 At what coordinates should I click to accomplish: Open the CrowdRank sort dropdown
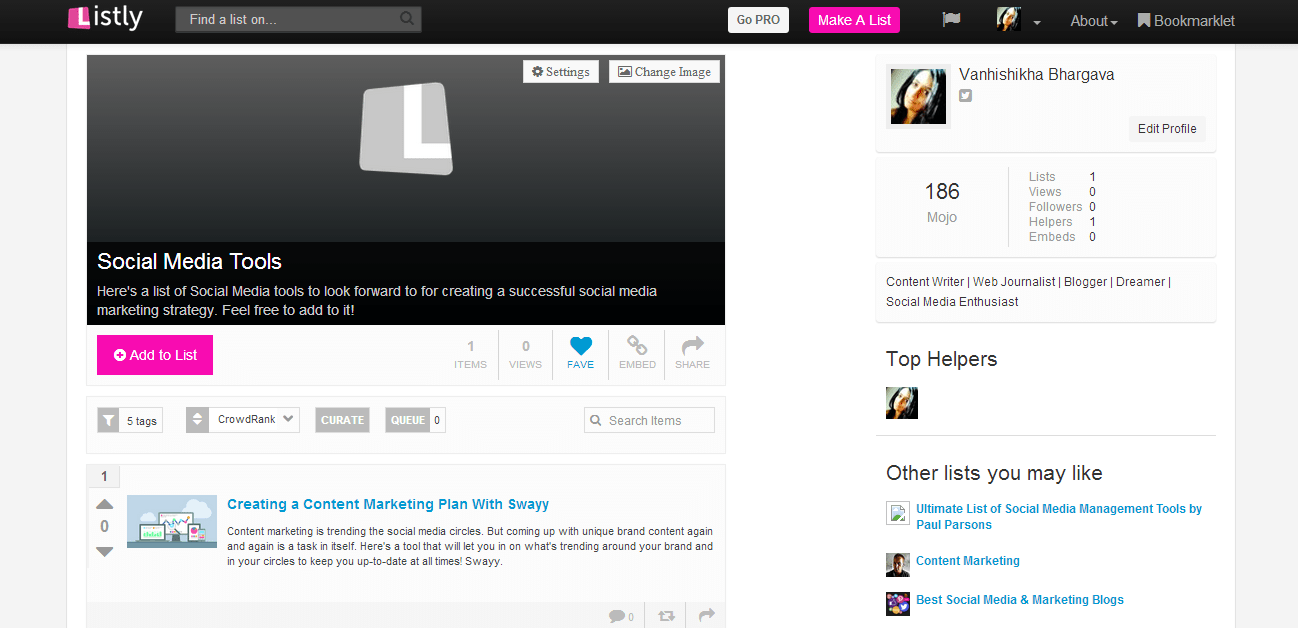pos(254,420)
